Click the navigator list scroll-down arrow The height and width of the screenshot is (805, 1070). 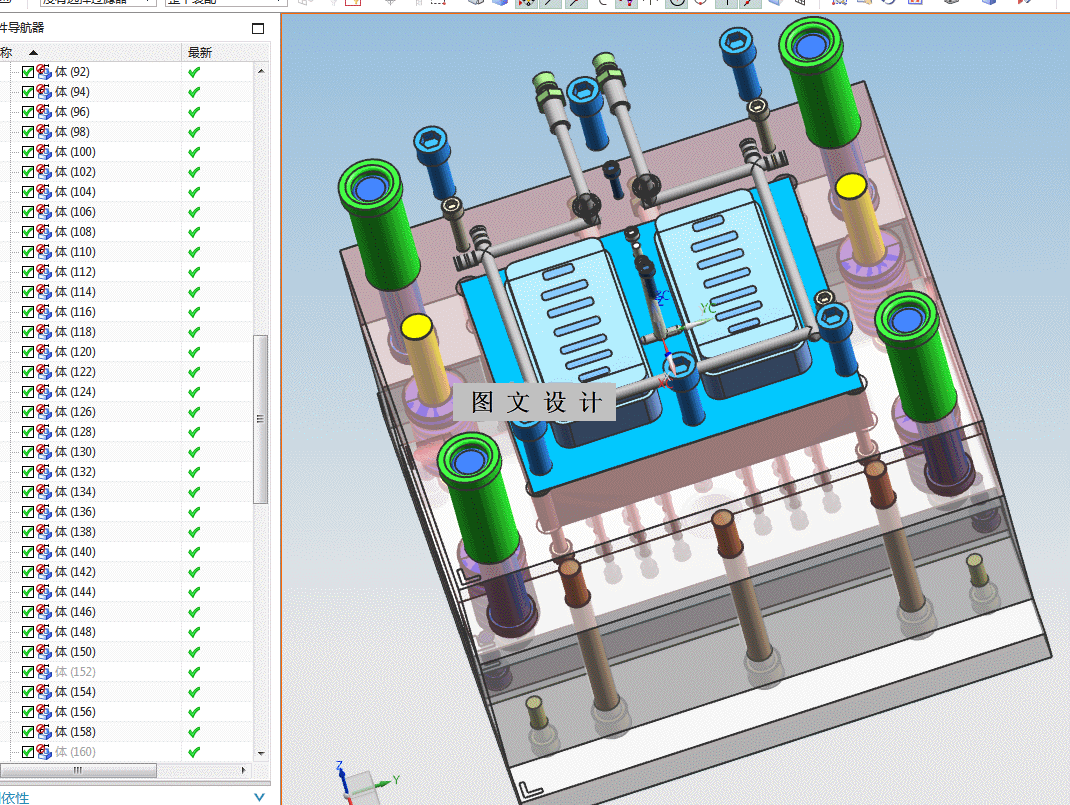click(x=261, y=753)
